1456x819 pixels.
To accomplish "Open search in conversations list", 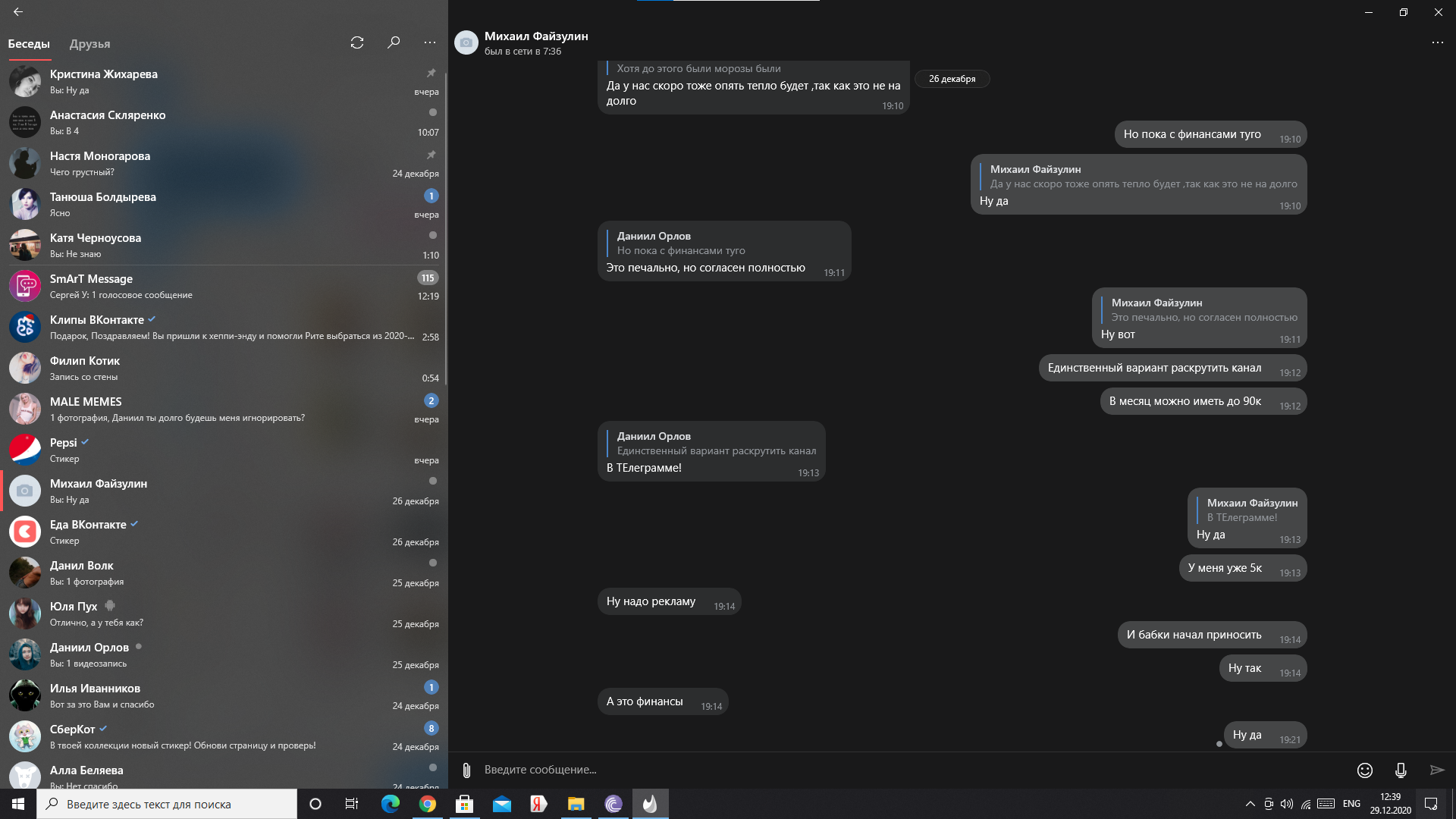I will (x=394, y=42).
